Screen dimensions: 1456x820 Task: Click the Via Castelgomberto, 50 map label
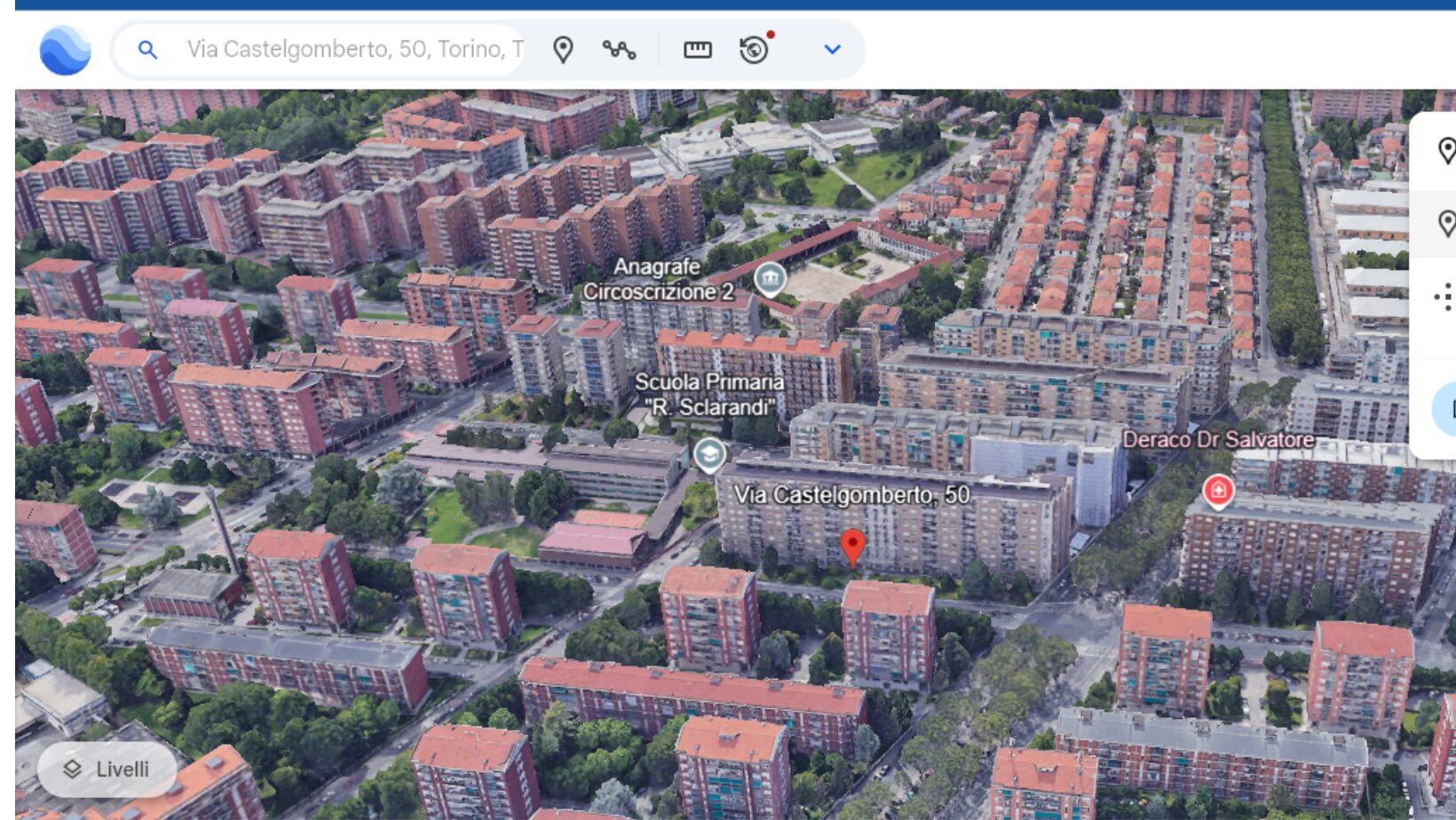tap(852, 495)
